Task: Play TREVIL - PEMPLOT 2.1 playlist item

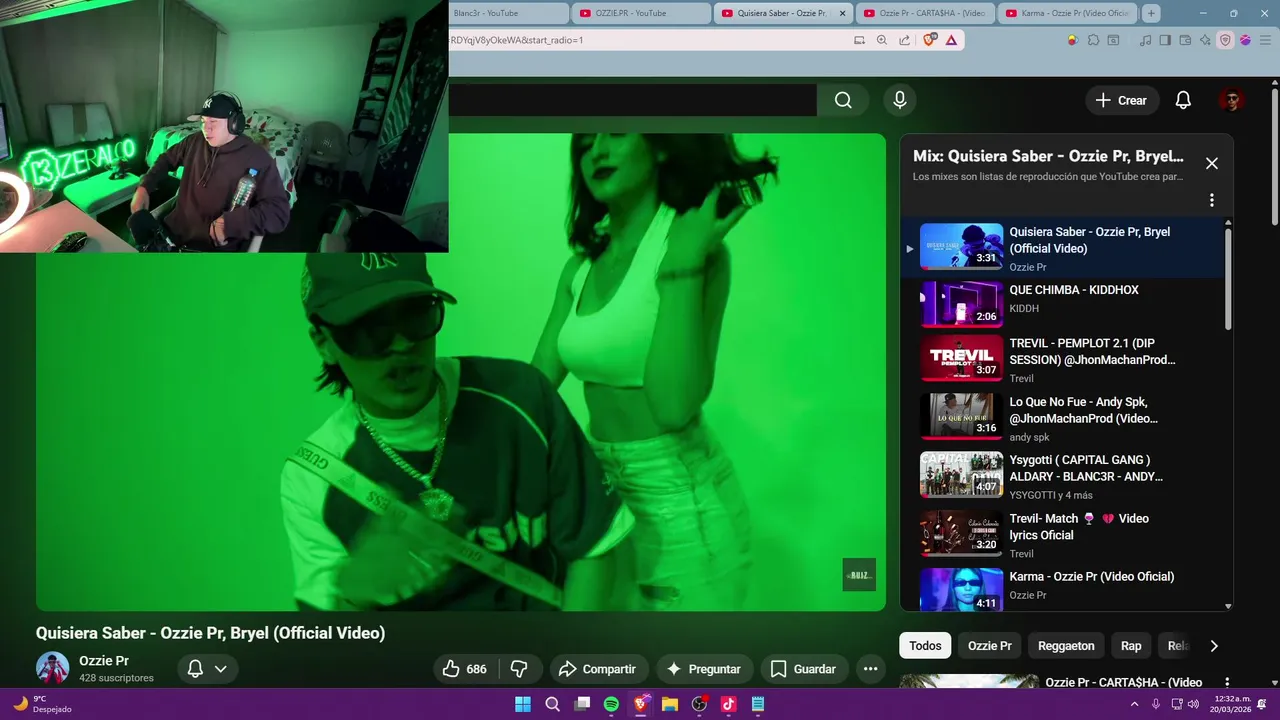Action: (1062, 358)
